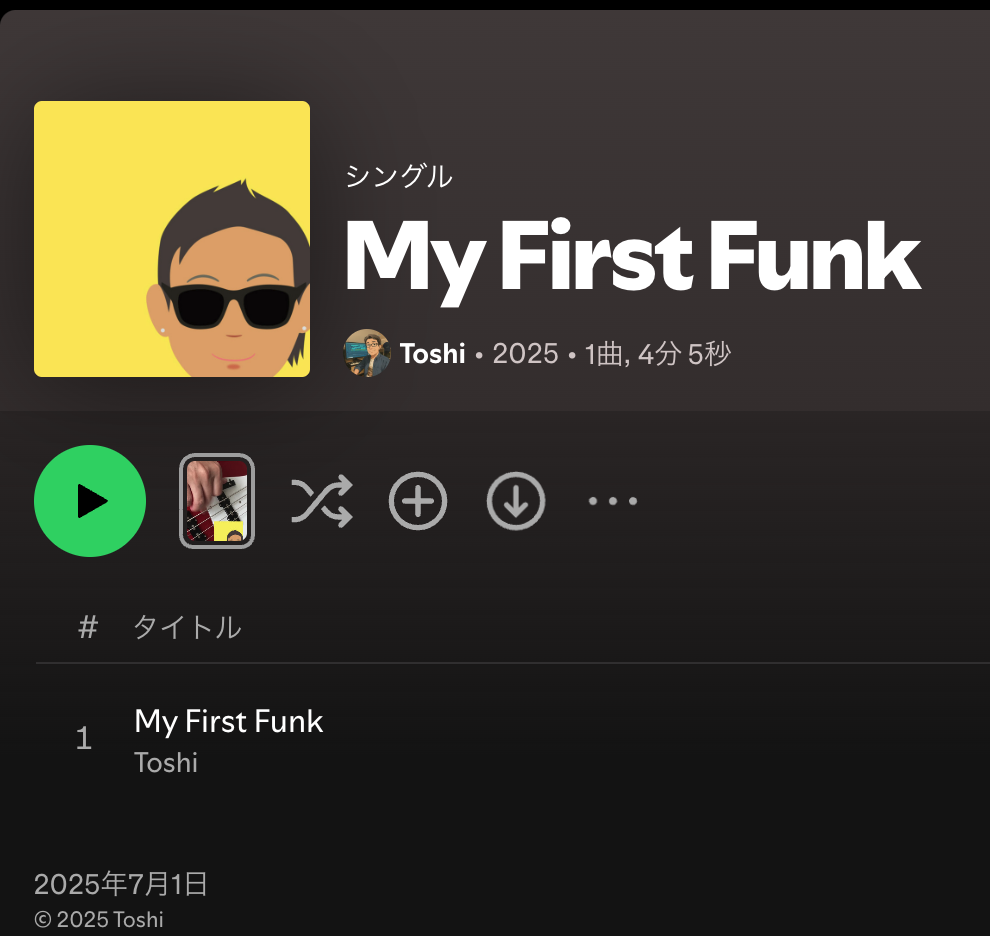
Task: Click the # column header
Action: [x=88, y=627]
